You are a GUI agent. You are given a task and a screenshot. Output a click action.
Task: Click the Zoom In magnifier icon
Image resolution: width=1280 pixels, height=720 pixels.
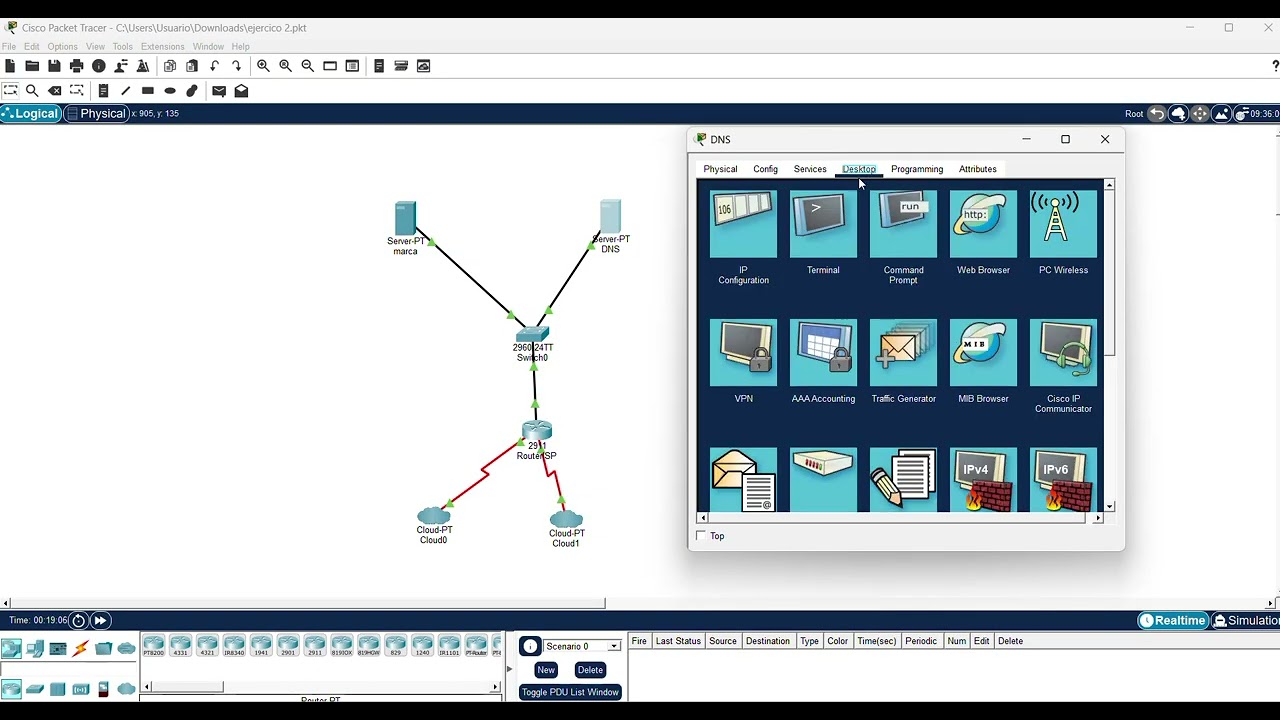tap(263, 66)
